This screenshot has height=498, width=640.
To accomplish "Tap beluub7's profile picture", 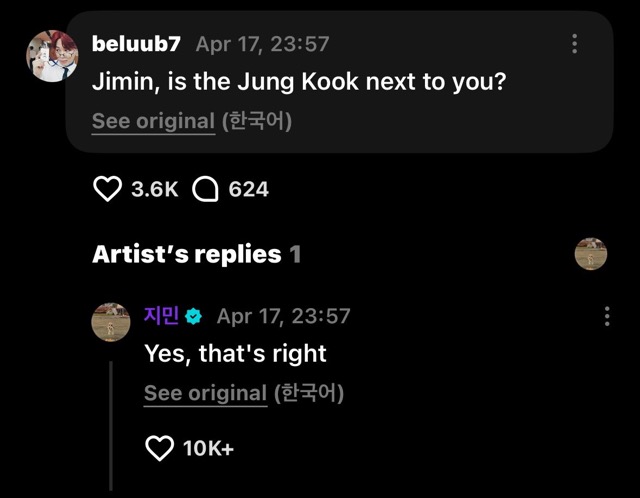I will click(52, 56).
